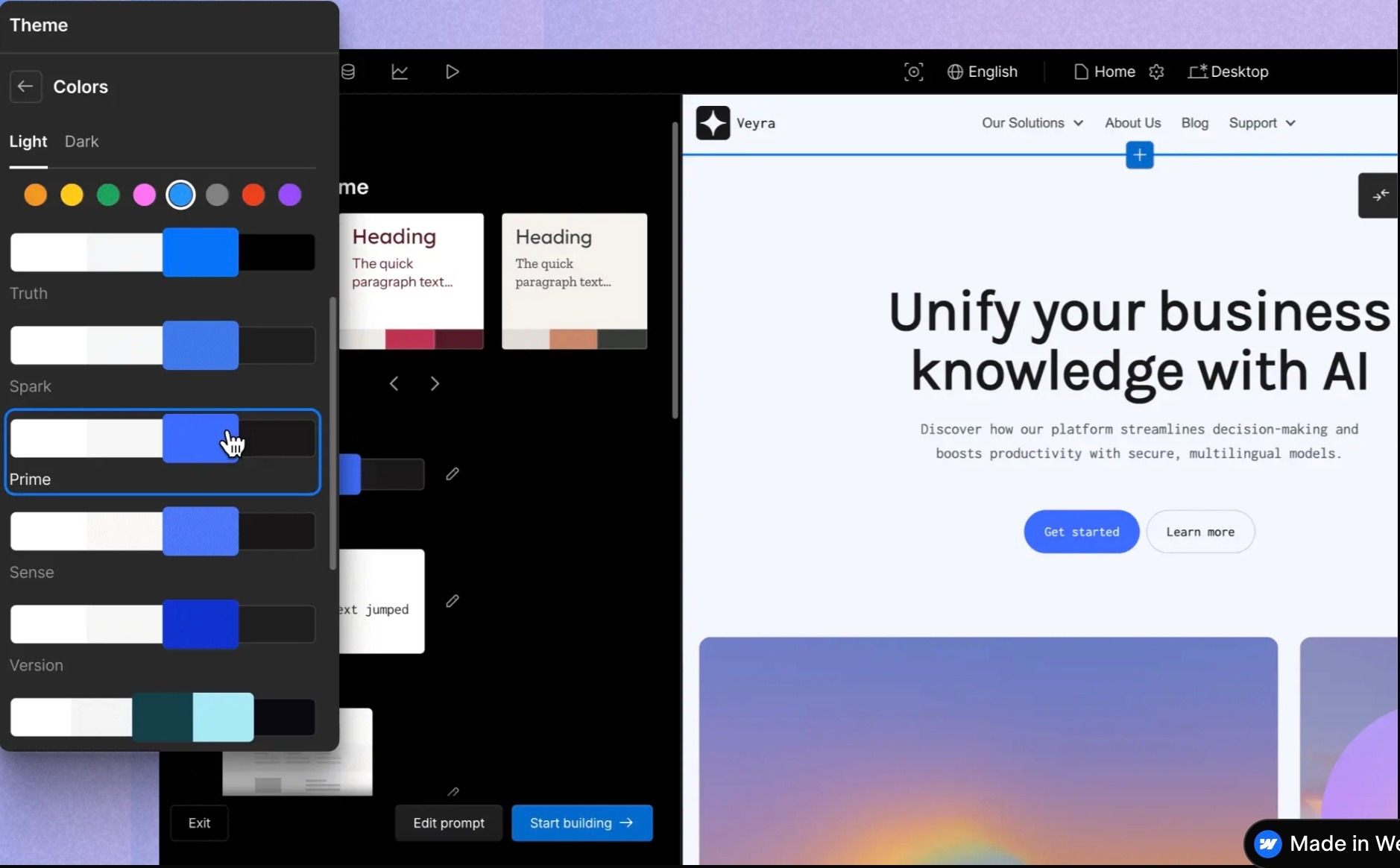Open the analytics chart icon
1400x868 pixels.
(400, 72)
